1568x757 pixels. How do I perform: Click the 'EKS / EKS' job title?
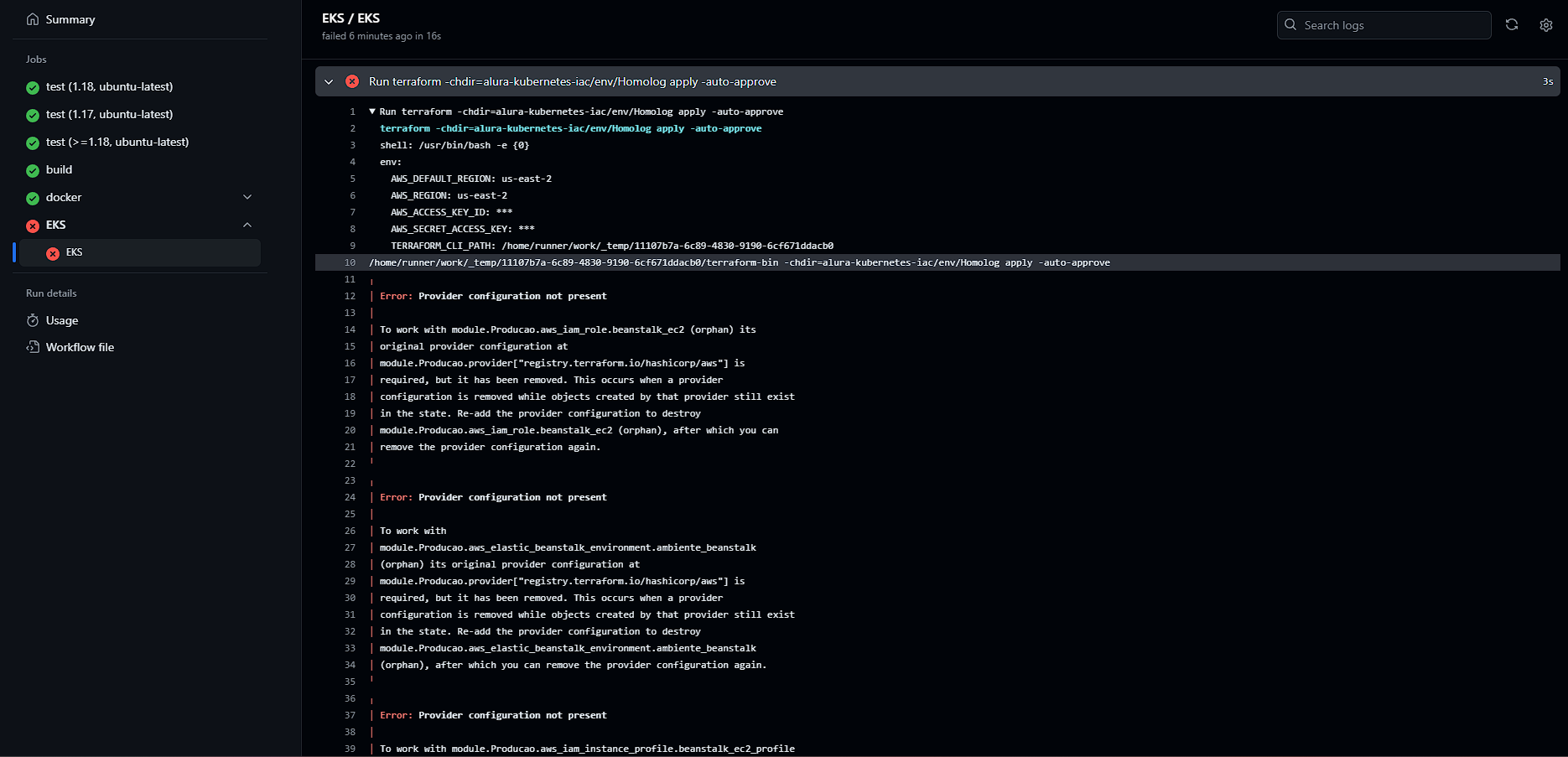pyautogui.click(x=350, y=18)
